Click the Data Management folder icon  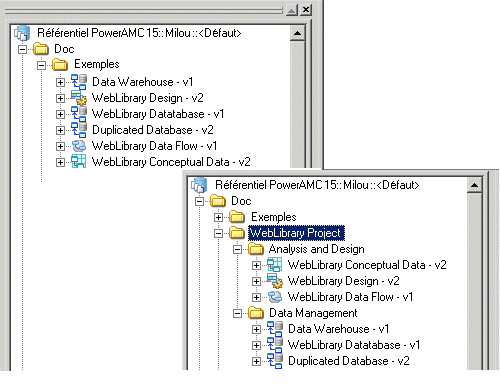[256, 313]
